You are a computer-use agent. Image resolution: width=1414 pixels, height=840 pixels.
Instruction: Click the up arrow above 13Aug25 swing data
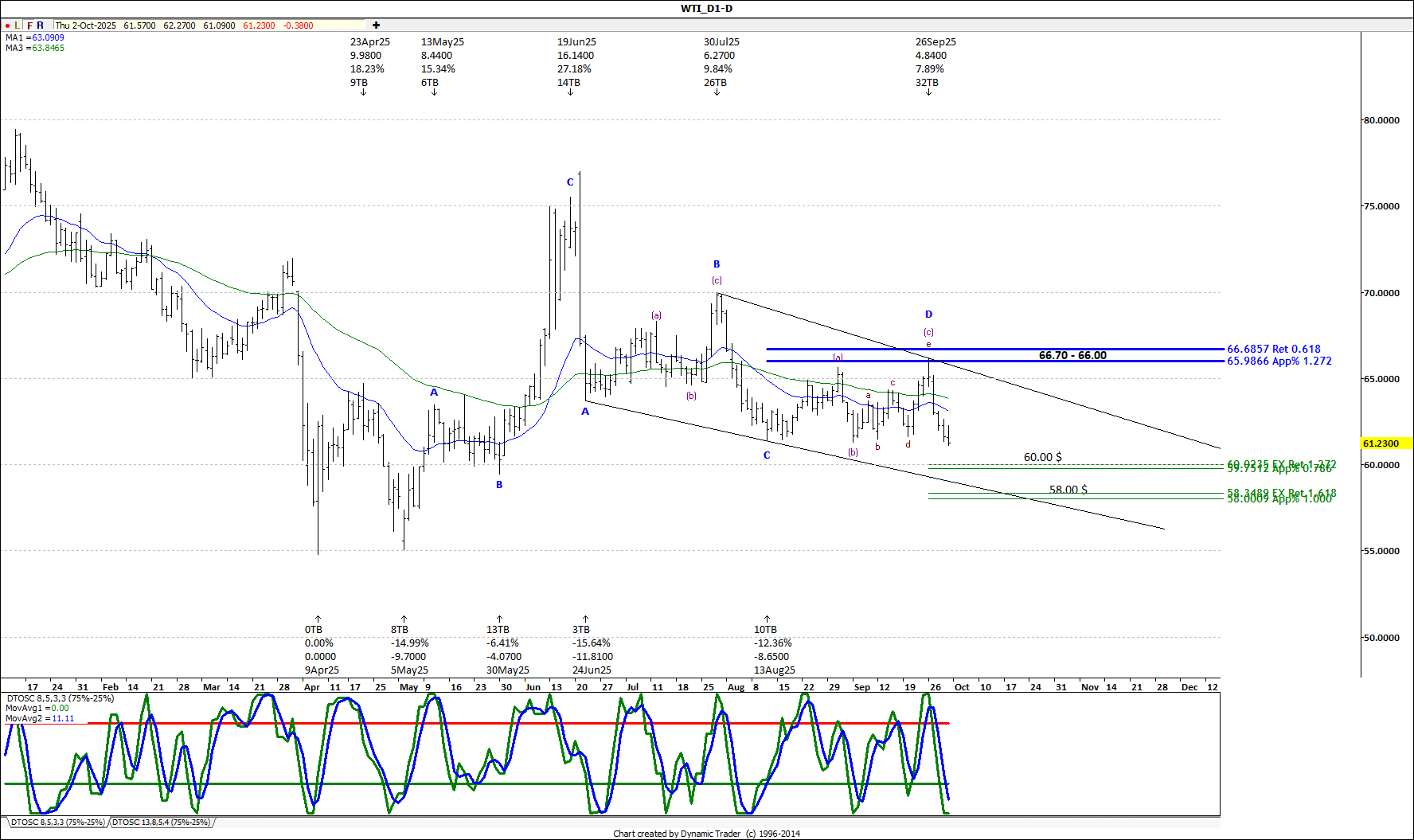[x=768, y=618]
